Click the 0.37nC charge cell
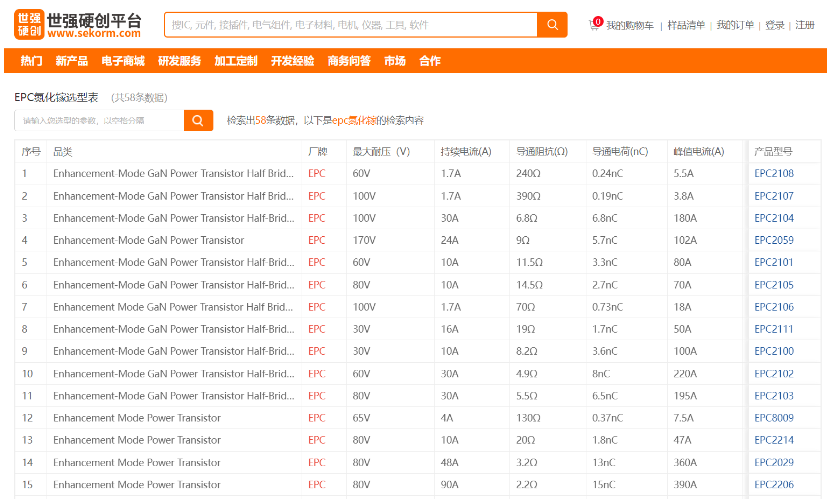The width and height of the screenshot is (833, 501). coord(608,418)
